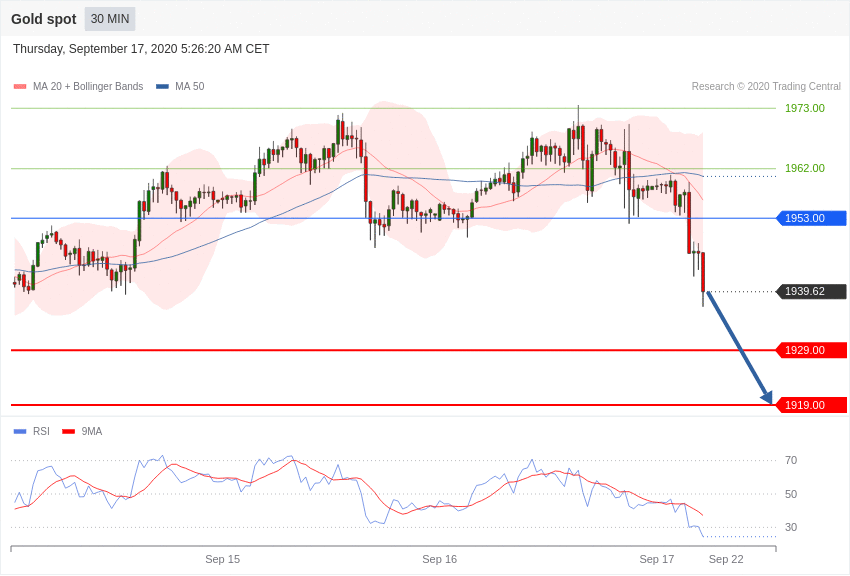
Task: Click the Gold spot chart title
Action: [43, 19]
